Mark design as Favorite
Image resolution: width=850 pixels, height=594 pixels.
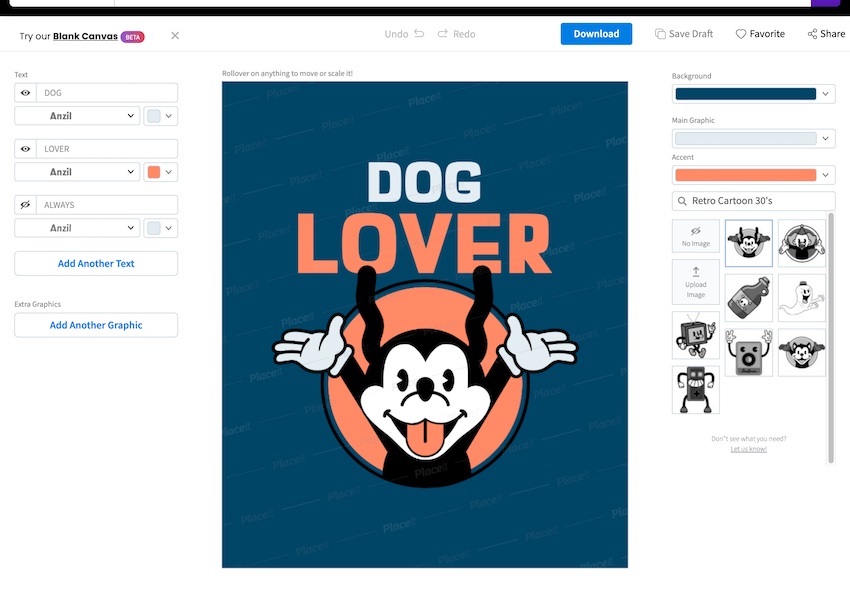(x=760, y=34)
